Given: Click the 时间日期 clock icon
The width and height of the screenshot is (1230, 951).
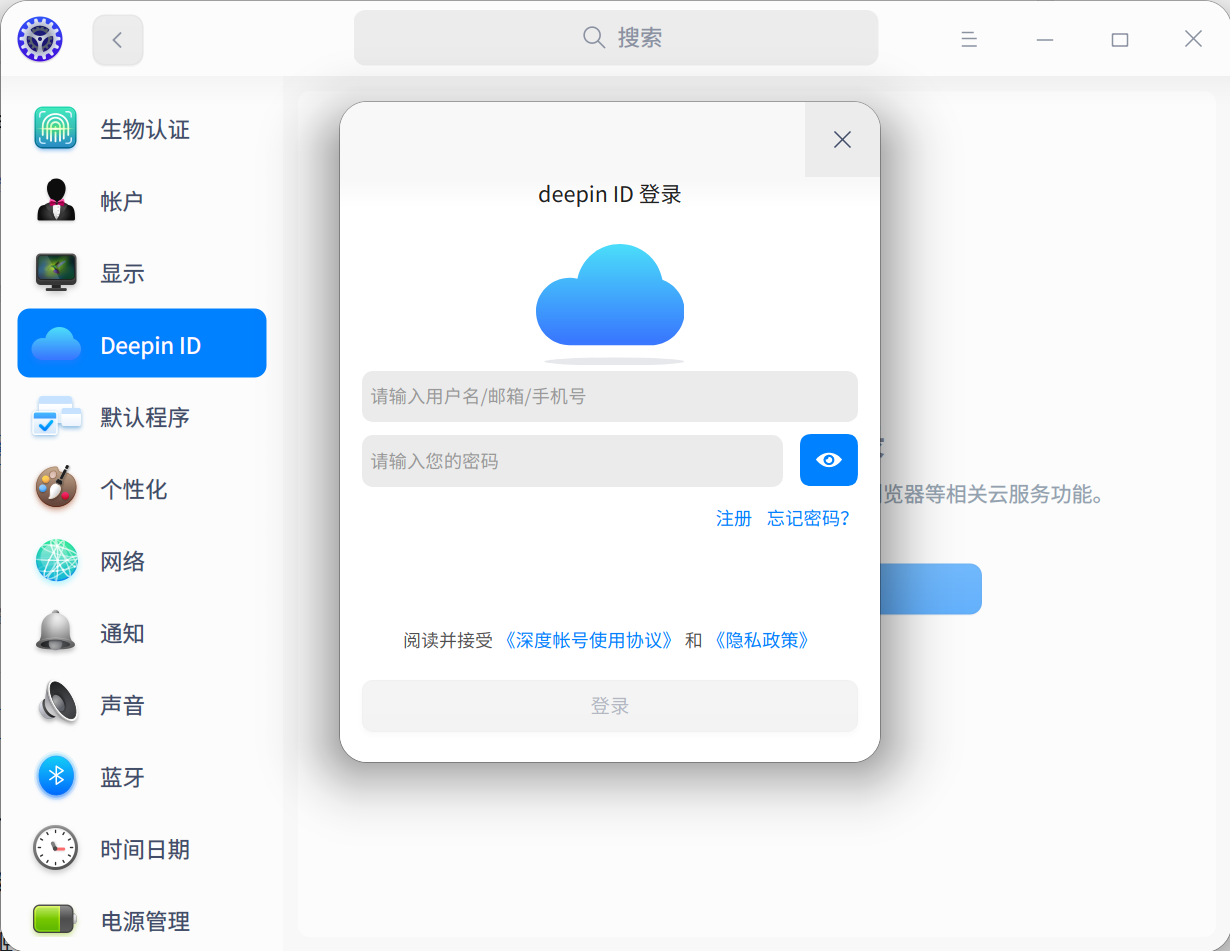Looking at the screenshot, I should pyautogui.click(x=56, y=848).
